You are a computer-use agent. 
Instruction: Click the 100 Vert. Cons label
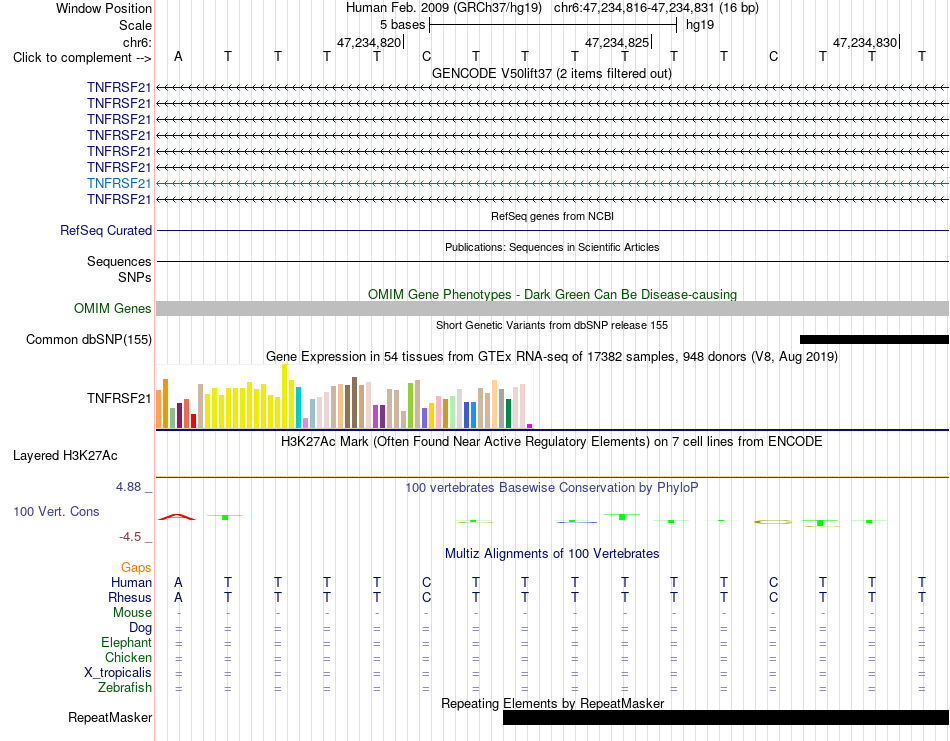click(x=56, y=511)
